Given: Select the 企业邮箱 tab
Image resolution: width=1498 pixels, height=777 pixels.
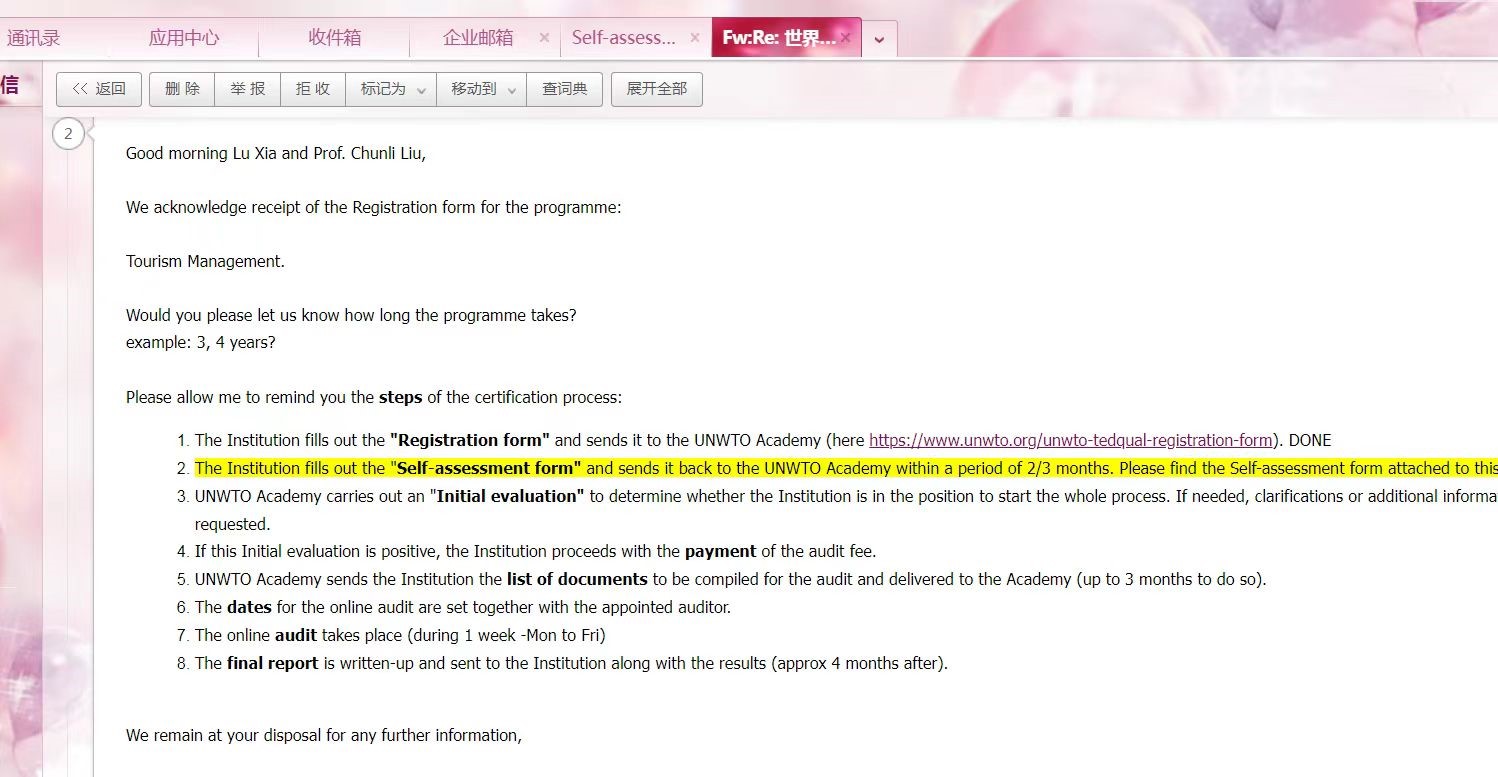Looking at the screenshot, I should pyautogui.click(x=477, y=38).
